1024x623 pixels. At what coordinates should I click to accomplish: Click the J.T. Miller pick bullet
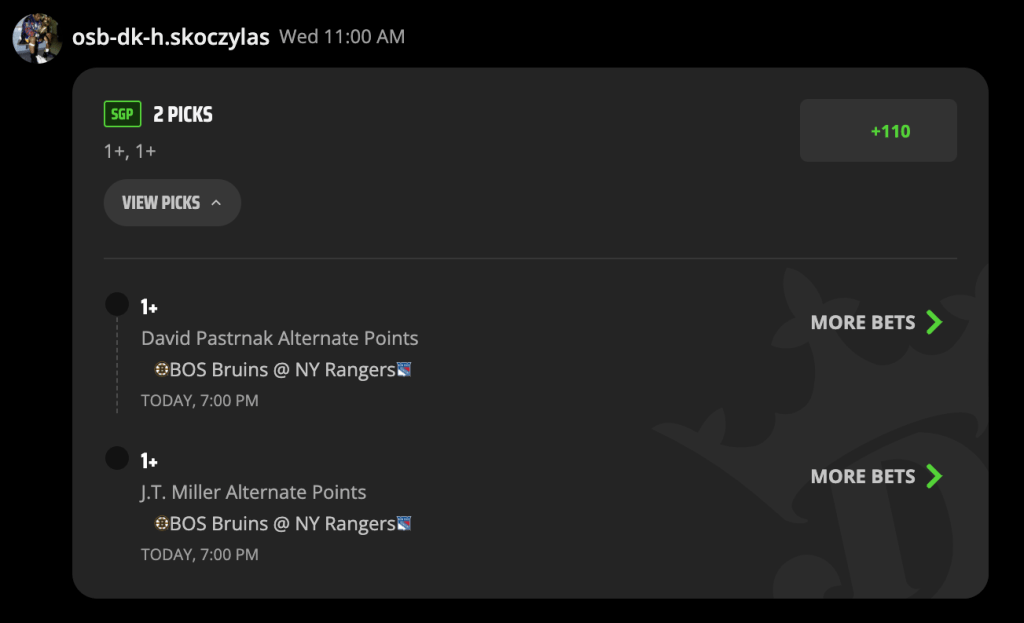click(117, 458)
